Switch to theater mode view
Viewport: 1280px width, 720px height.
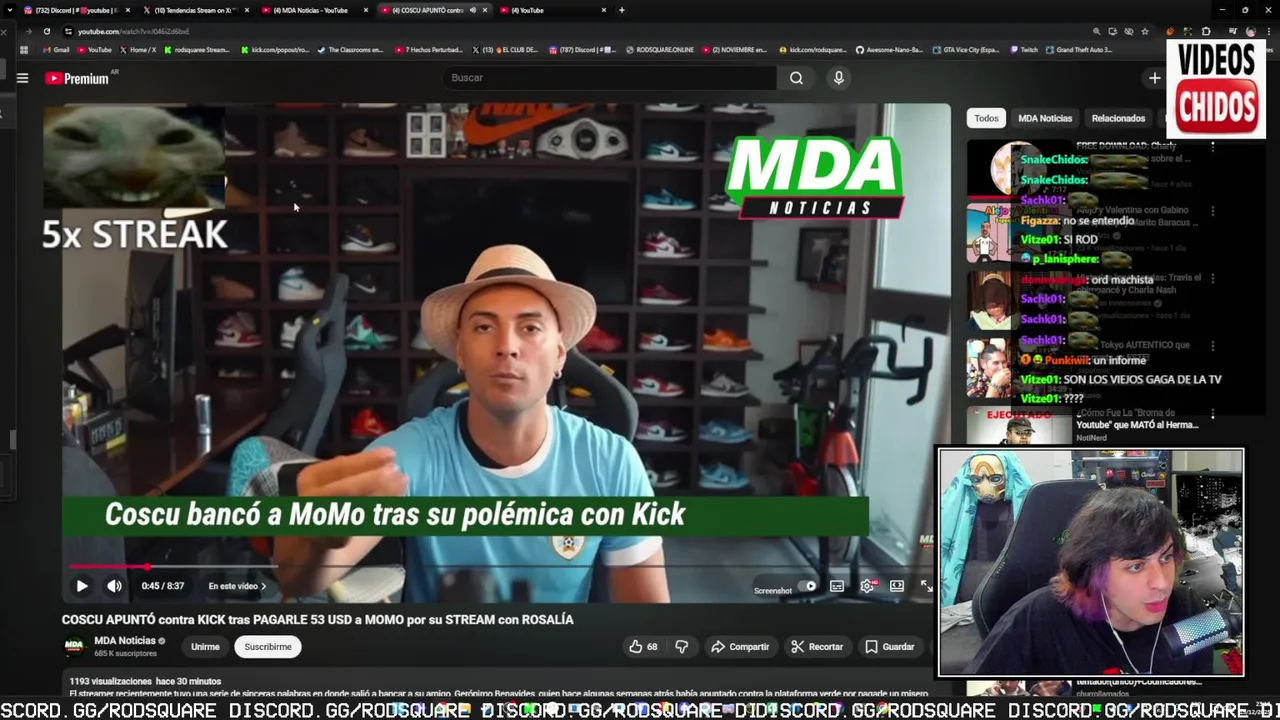coord(897,587)
